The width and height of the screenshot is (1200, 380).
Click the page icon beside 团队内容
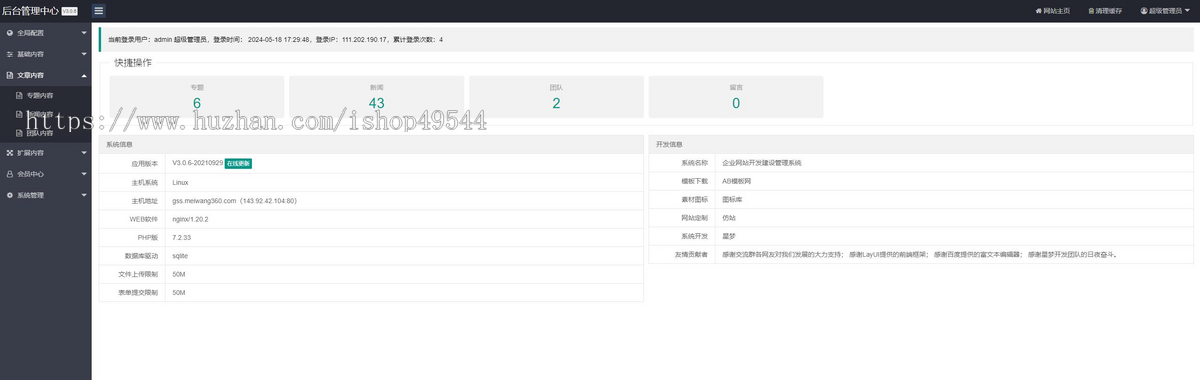point(18,132)
